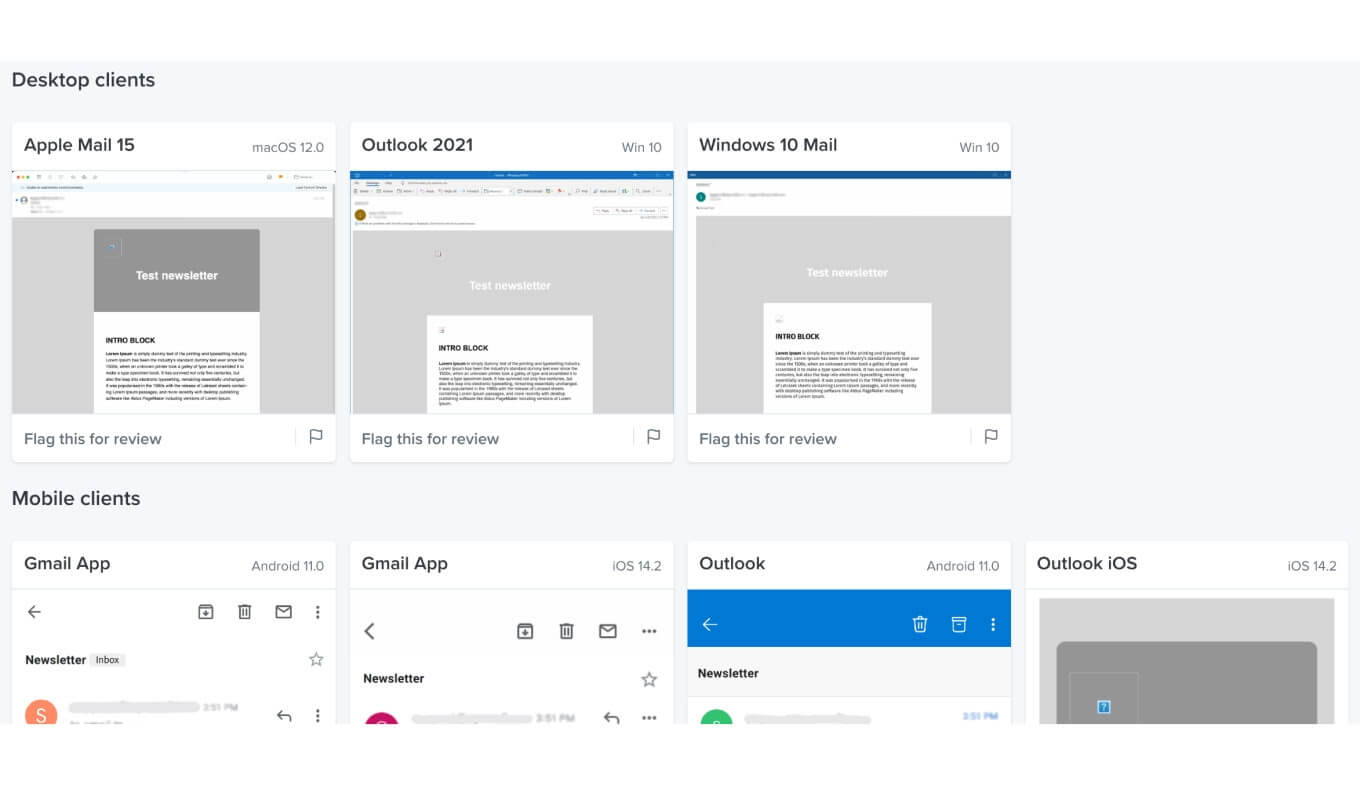The width and height of the screenshot is (1360, 785).
Task: Open the three-dot overflow menu in Gmail Android toolbar
Action: (x=317, y=611)
